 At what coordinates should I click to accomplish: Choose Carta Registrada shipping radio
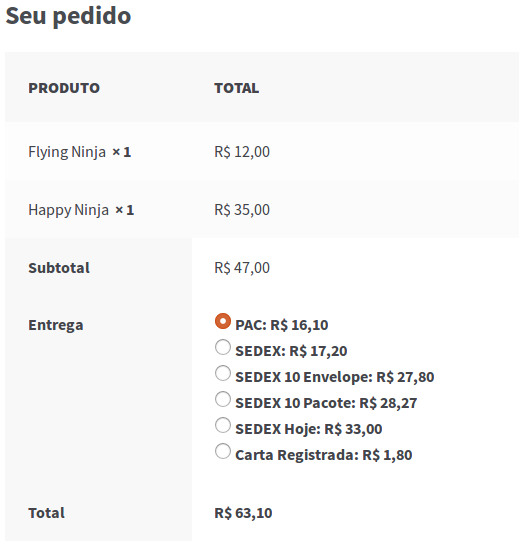click(223, 452)
